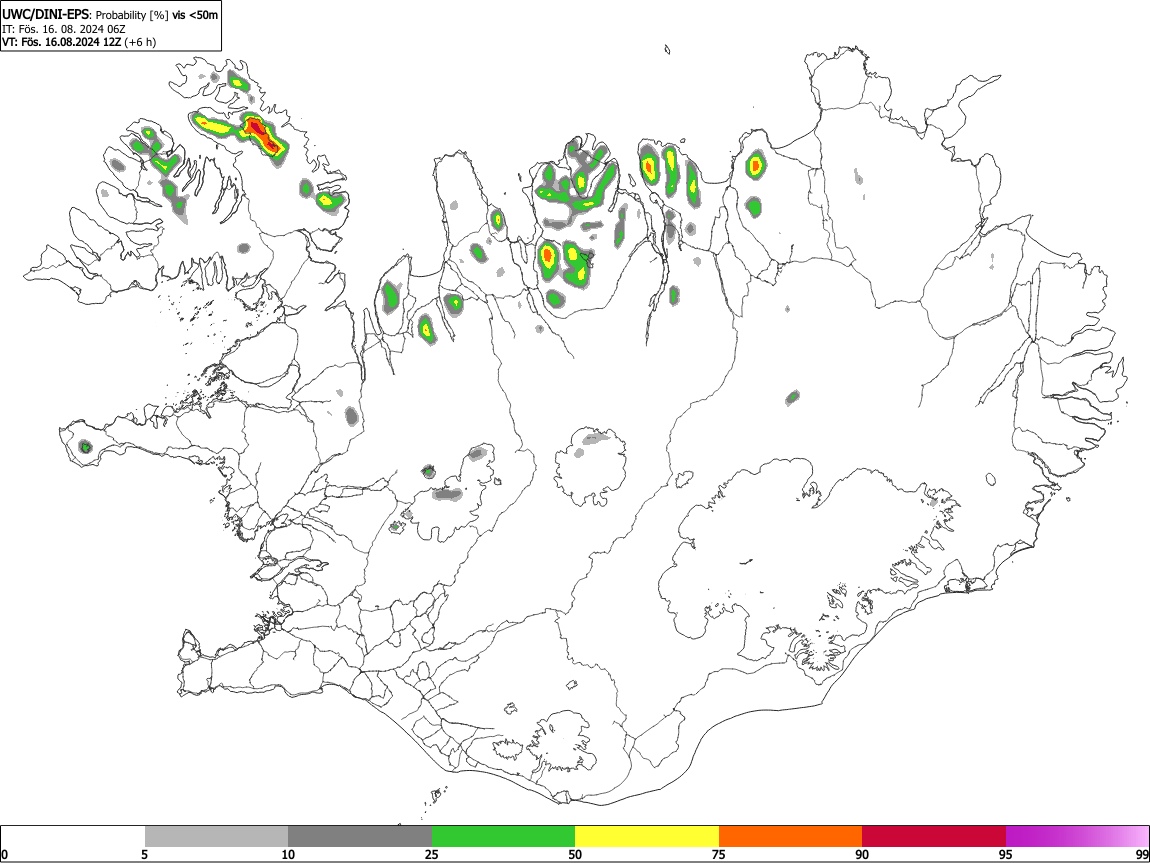The image size is (1150, 863).
Task: Click the legend tick label '90'
Action: [862, 854]
